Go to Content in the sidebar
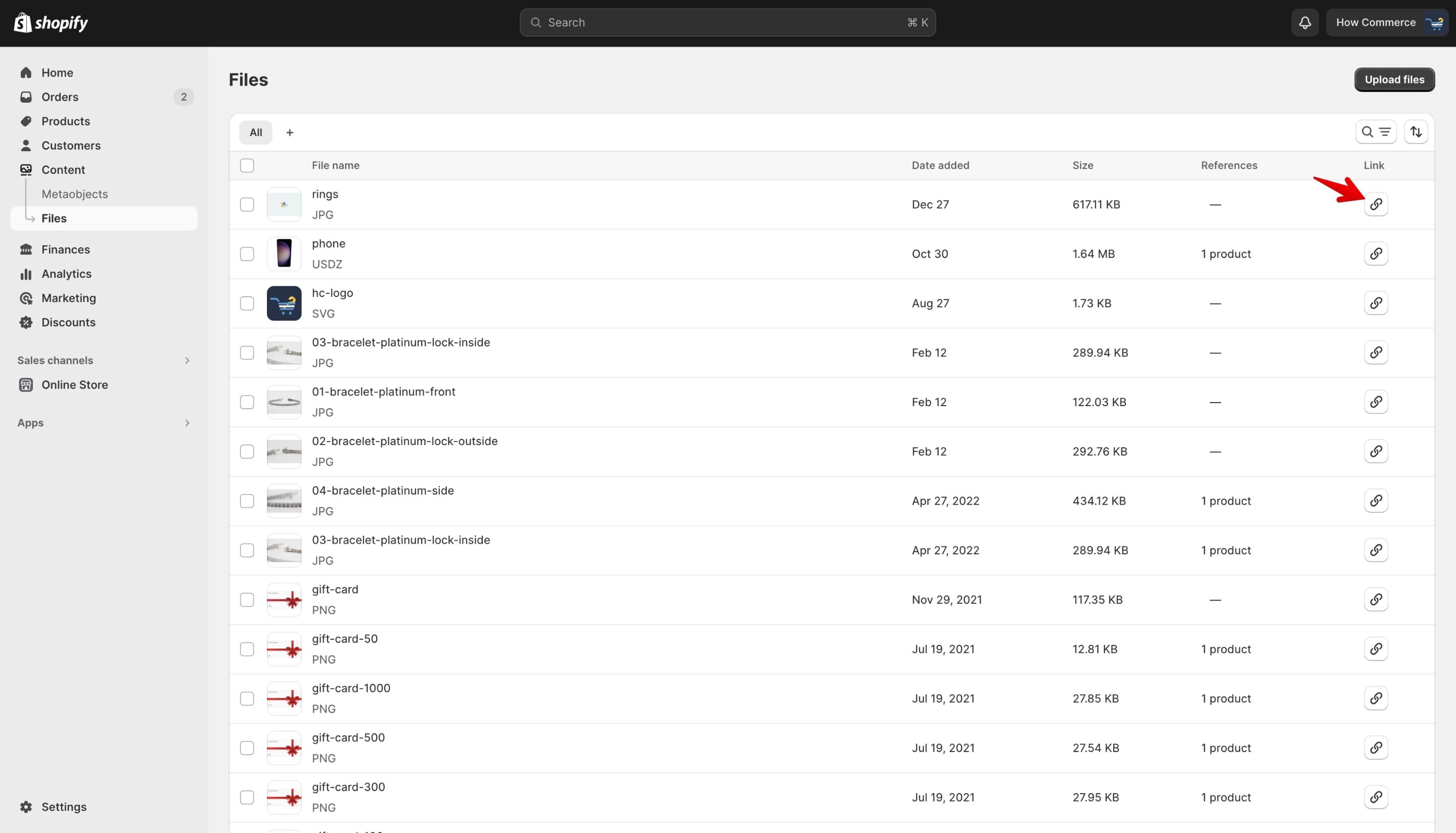Screen dimensions: 1456x833 click(63, 169)
